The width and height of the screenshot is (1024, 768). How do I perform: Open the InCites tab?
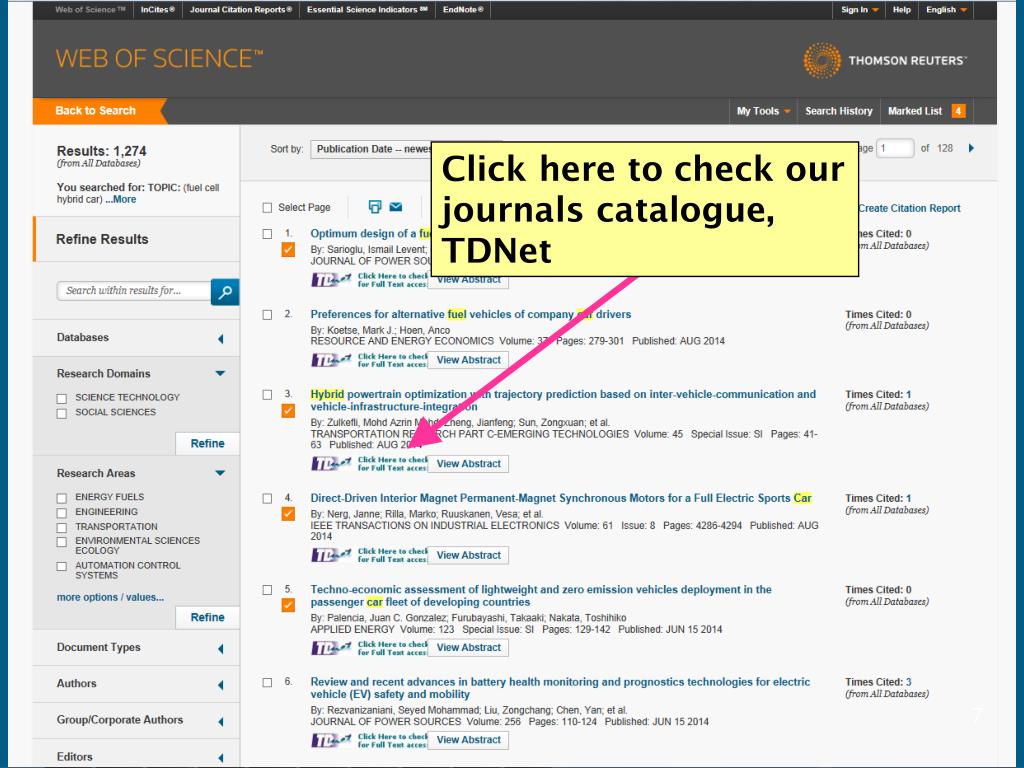pyautogui.click(x=157, y=10)
